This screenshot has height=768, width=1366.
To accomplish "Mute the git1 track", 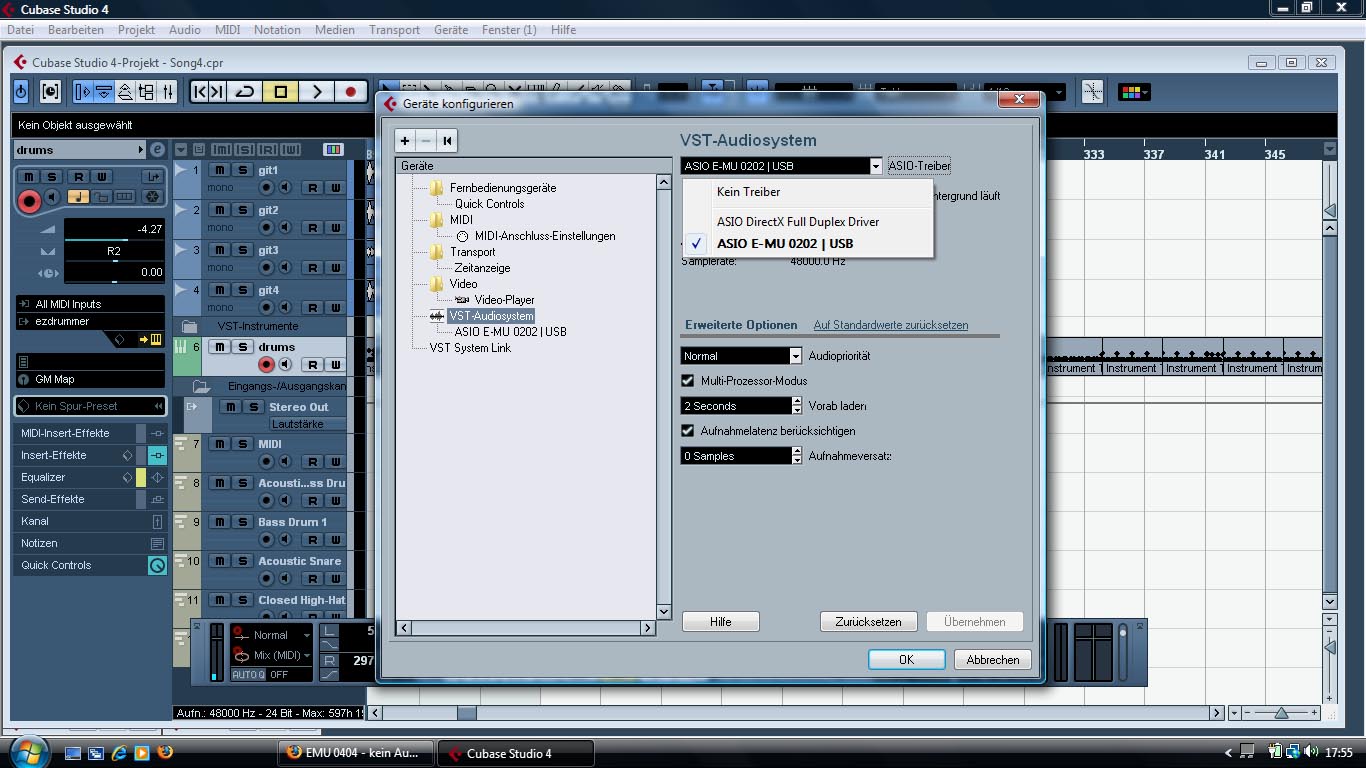I will 220,170.
